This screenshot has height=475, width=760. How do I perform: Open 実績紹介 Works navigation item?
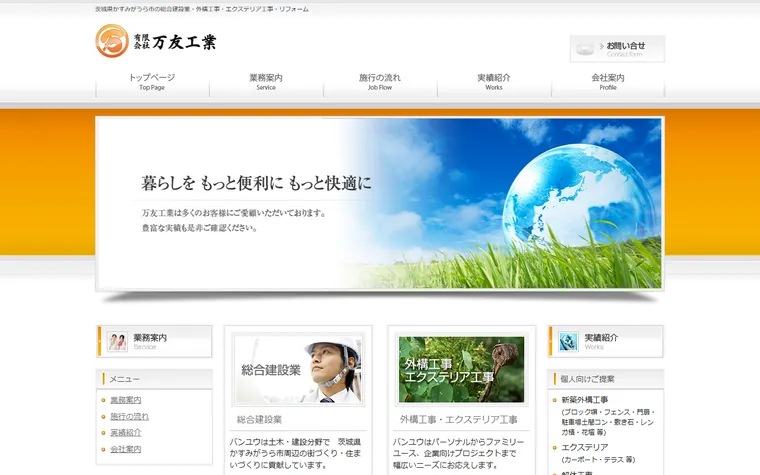coord(494,82)
